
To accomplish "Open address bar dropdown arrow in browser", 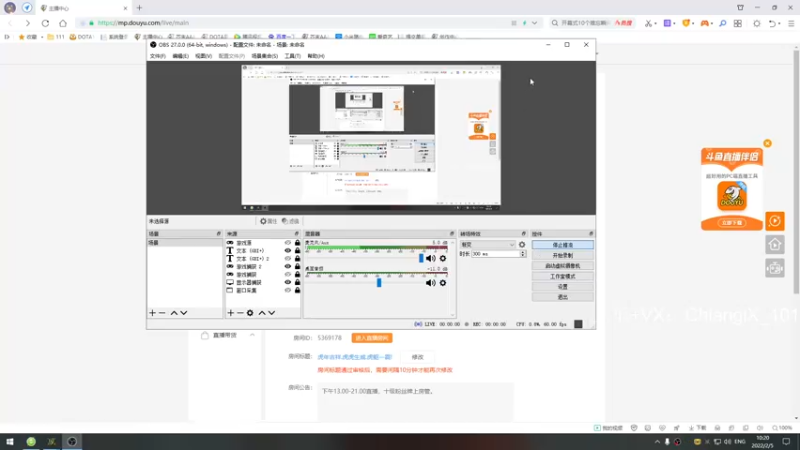I will point(534,23).
